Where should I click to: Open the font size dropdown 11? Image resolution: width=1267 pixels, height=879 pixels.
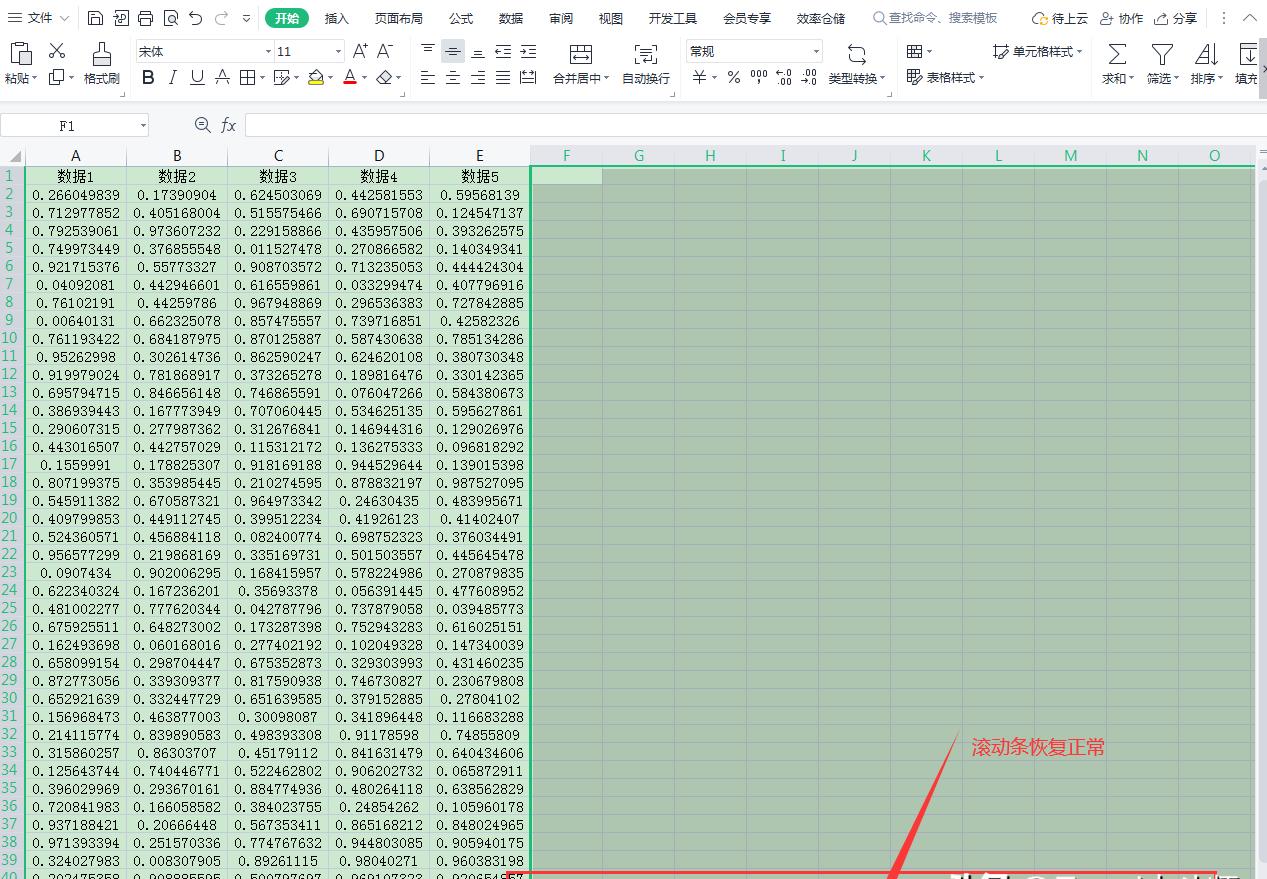(338, 51)
